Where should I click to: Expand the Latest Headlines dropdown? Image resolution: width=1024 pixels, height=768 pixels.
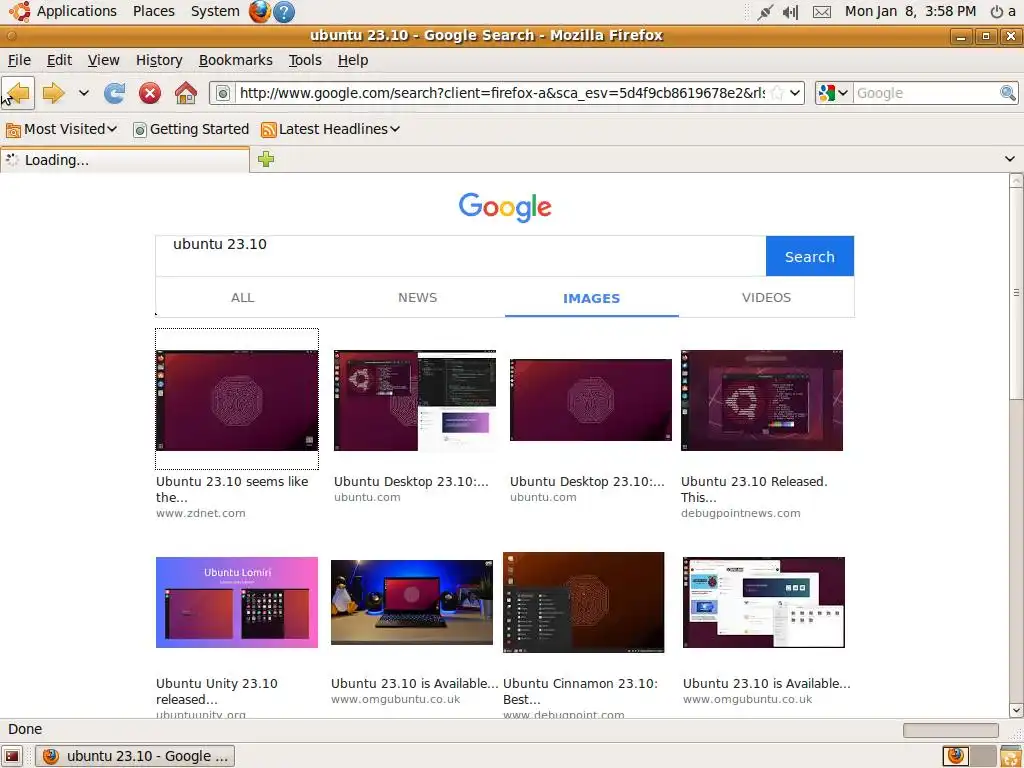[394, 129]
